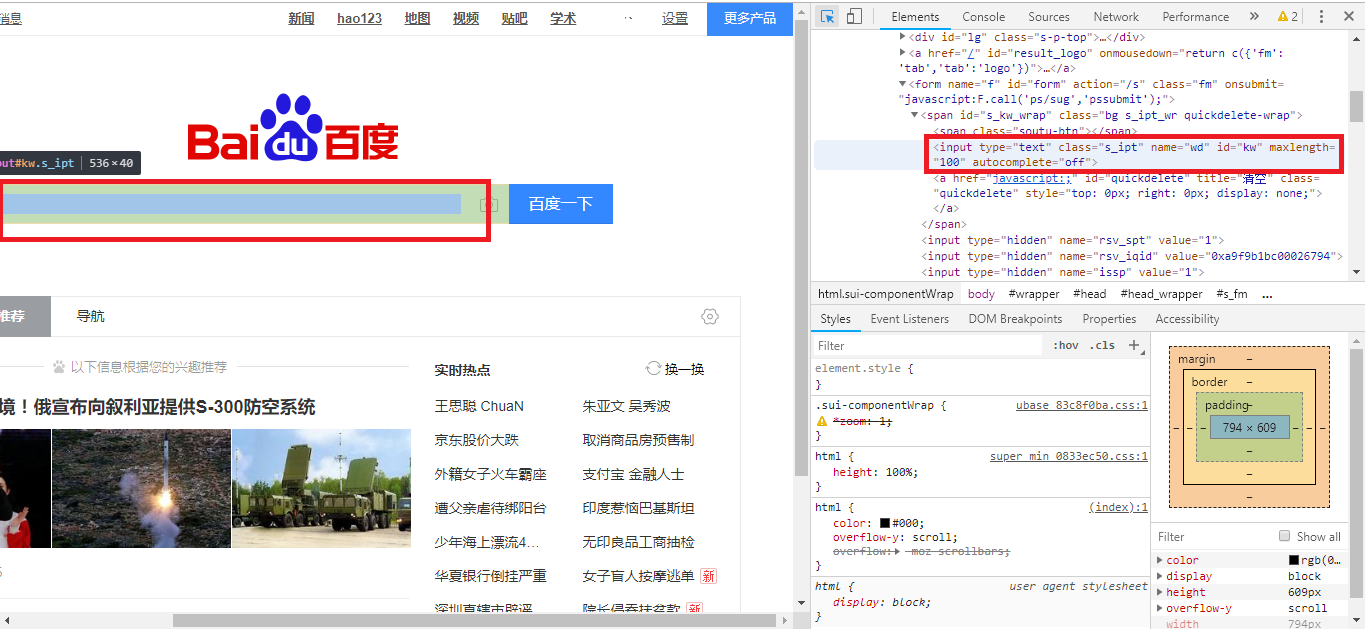Select the 导航 tab on the page
Viewport: 1365px width, 629px height.
click(x=90, y=316)
